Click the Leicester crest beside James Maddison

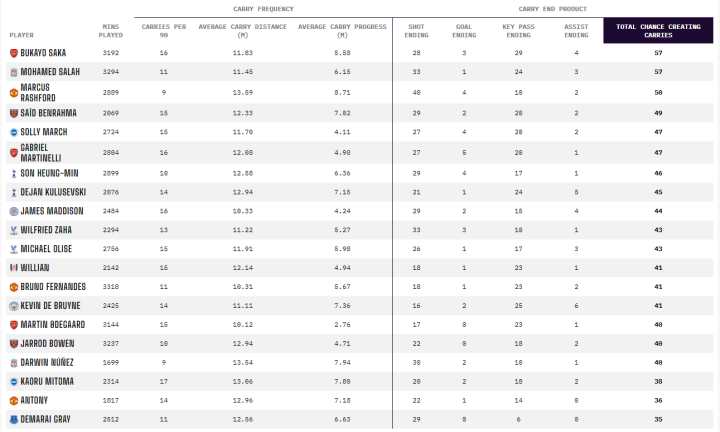(x=13, y=211)
